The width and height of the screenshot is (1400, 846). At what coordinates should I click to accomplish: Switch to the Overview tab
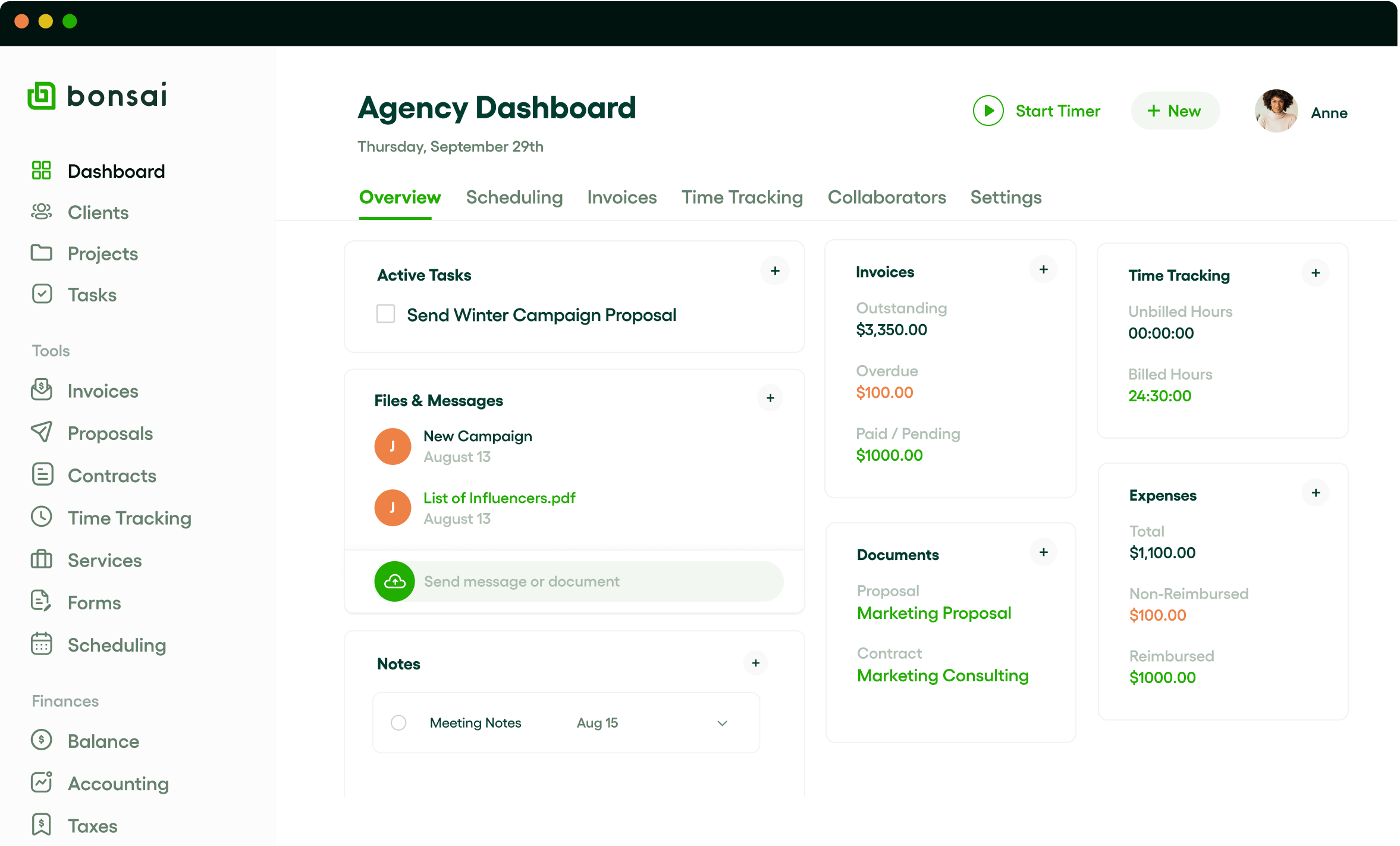[400, 197]
